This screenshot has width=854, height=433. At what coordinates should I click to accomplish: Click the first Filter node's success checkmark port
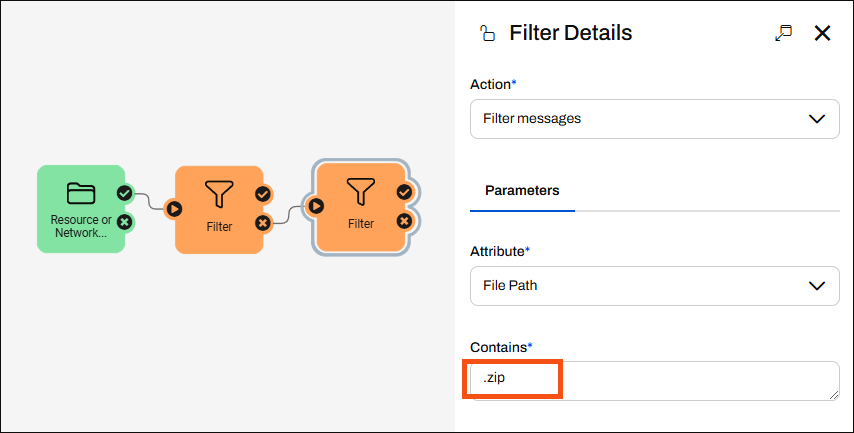[x=262, y=194]
